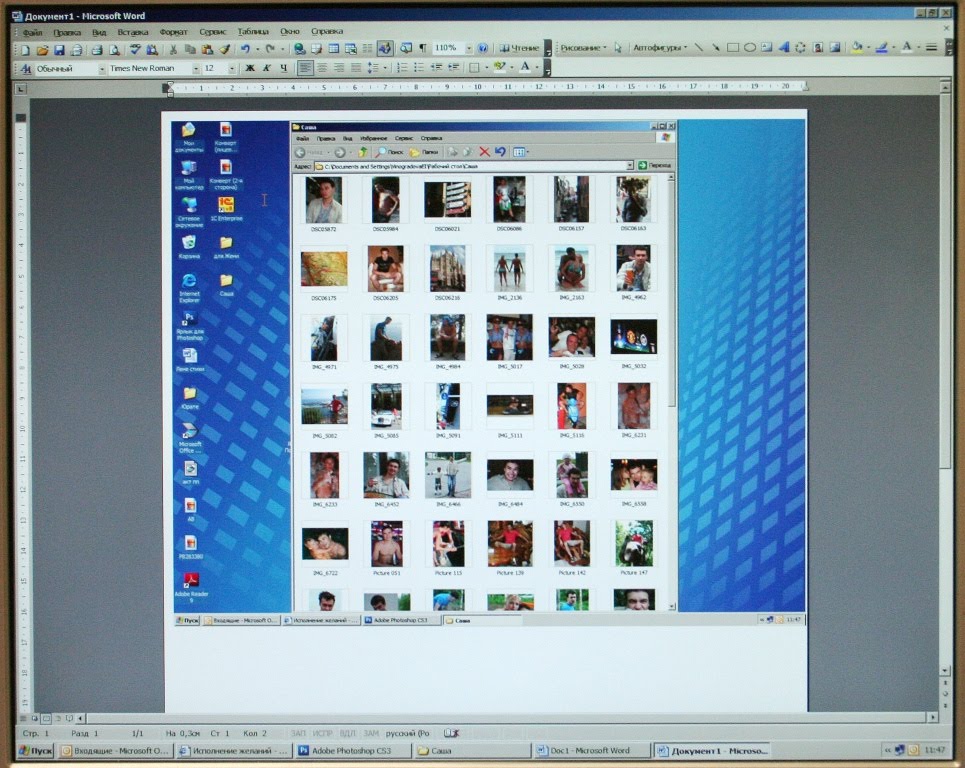Justify the paragraph text
Viewport: 965px width, 768px height.
[356, 68]
